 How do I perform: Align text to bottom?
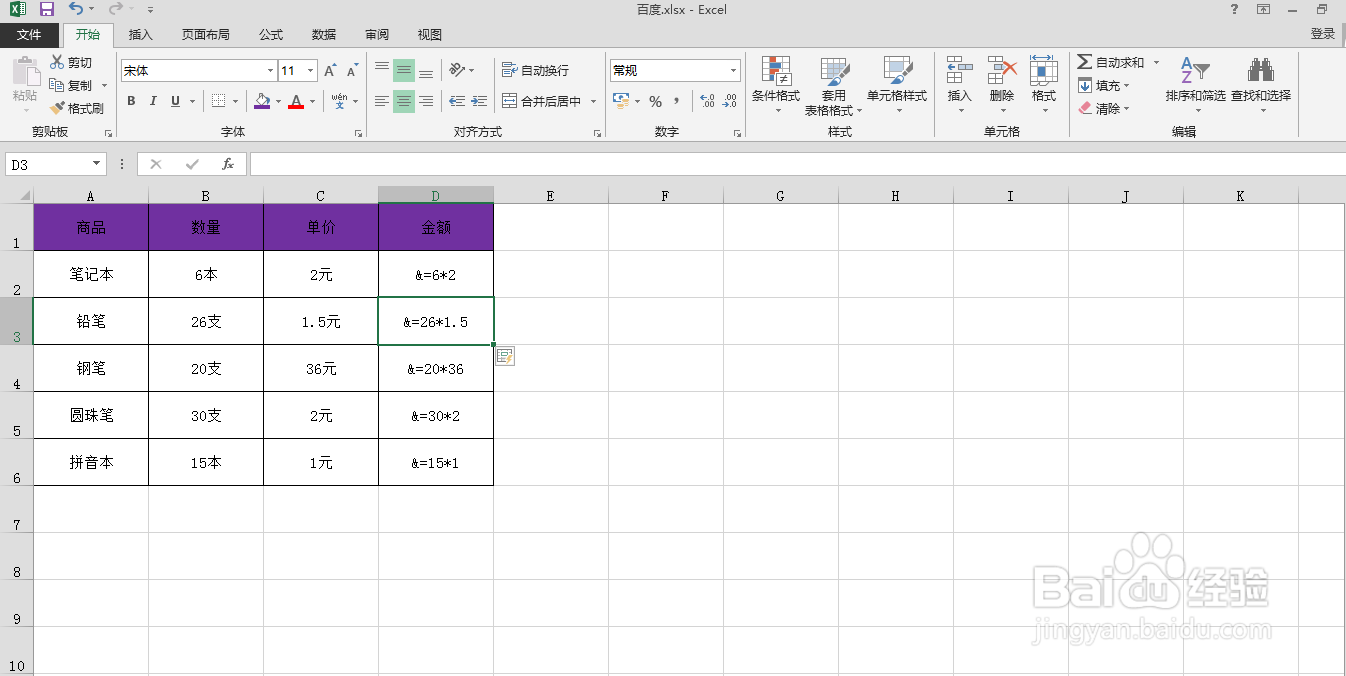[426, 71]
